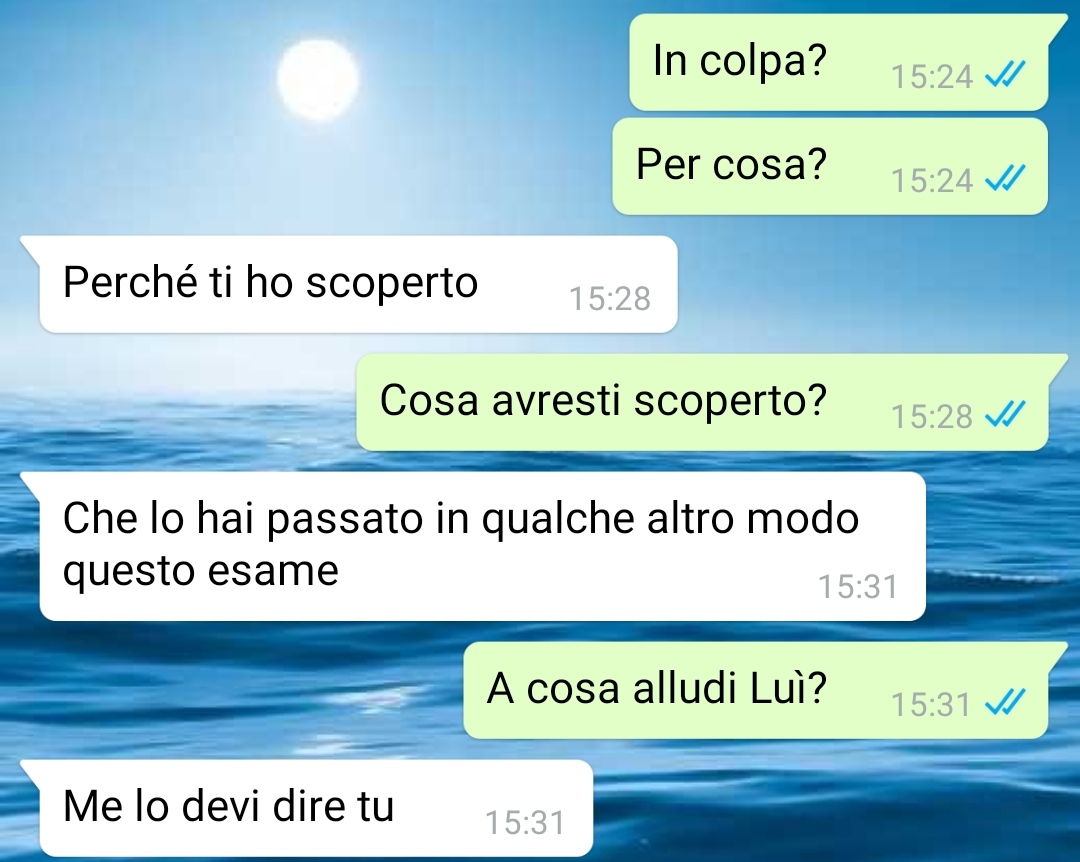This screenshot has width=1080, height=862.
Task: Tap the sun in chat wallpaper
Action: click(x=318, y=79)
